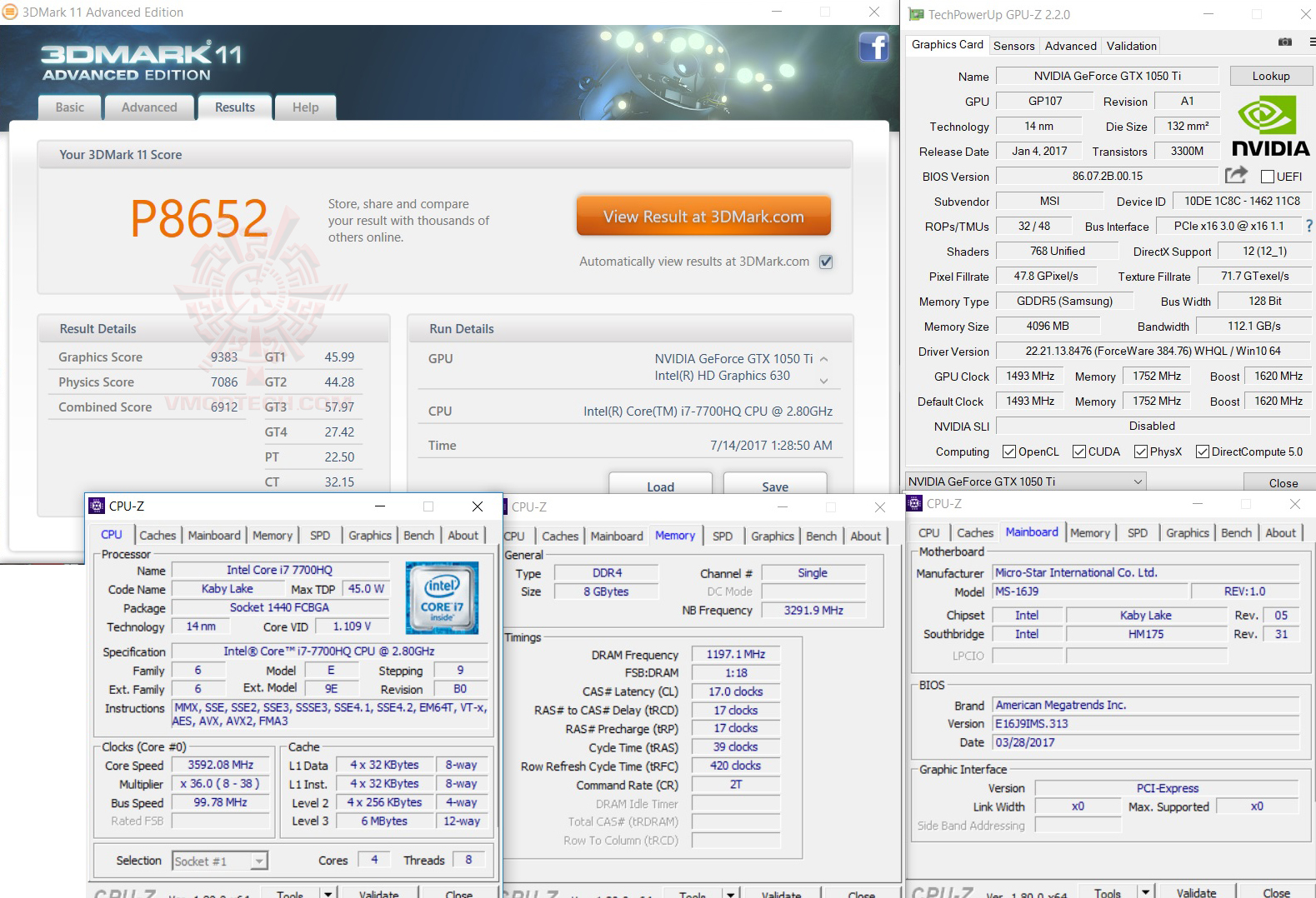This screenshot has height=898, width=1316.
Task: Click the Threads value 8 in CPU-Z
Action: coord(468,860)
